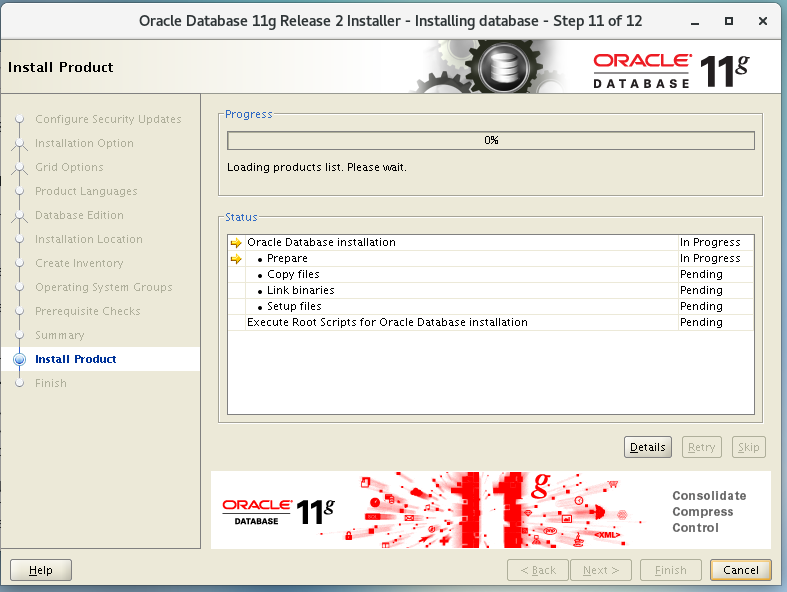Click the Oracle database gear logo in header

click(x=503, y=67)
